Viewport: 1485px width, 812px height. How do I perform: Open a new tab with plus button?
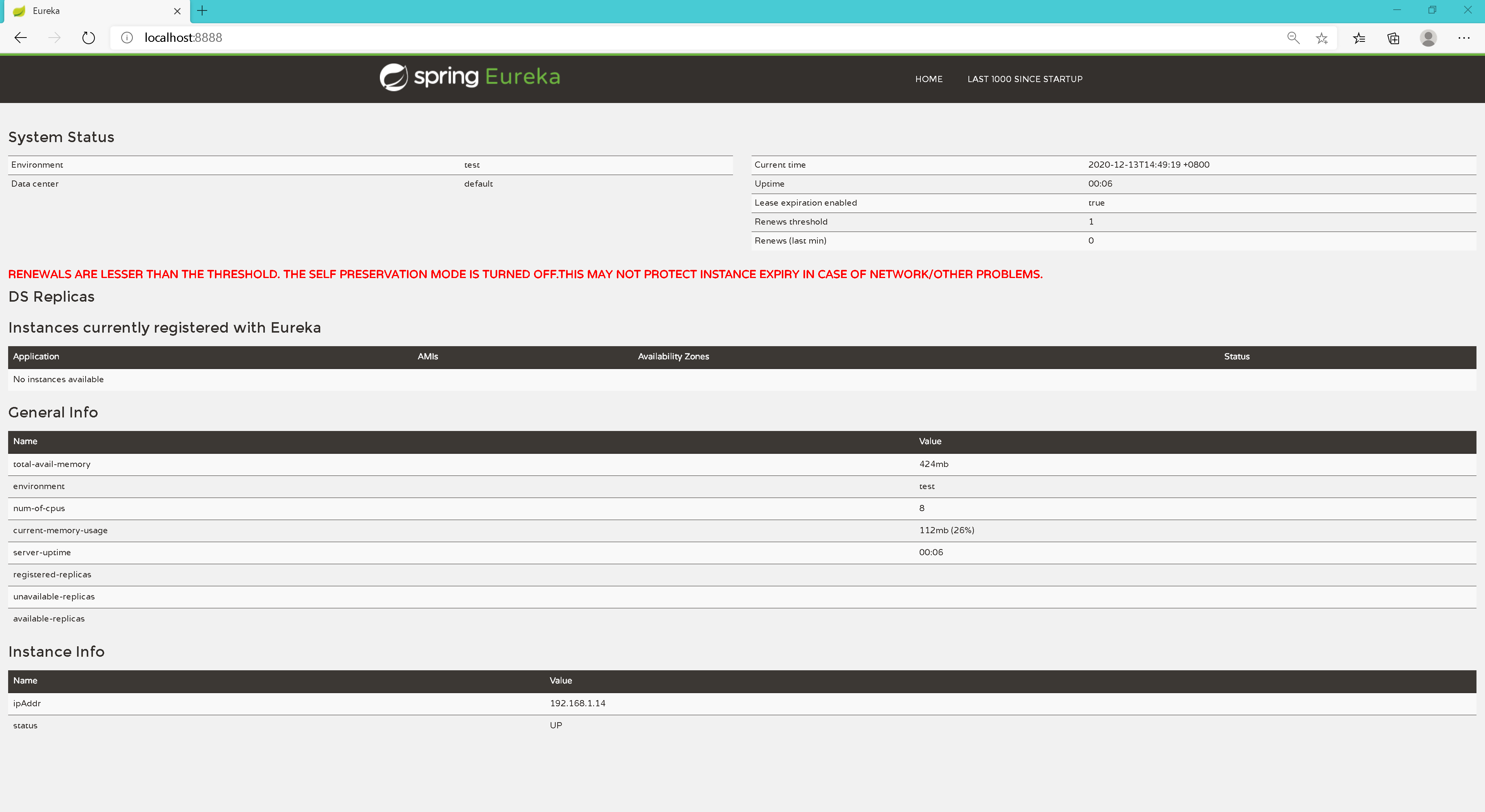(203, 10)
